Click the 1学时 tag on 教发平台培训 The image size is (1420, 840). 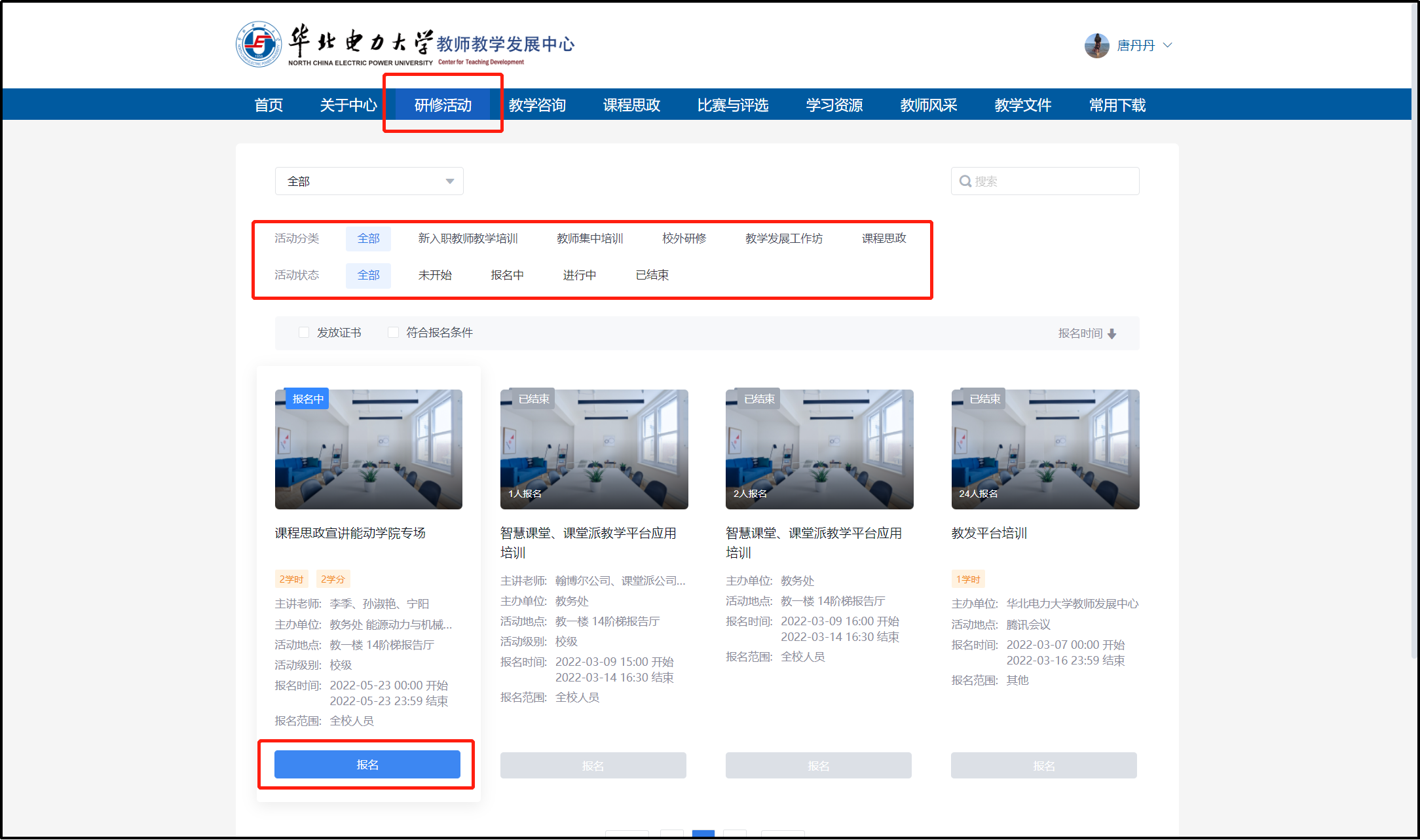point(967,579)
